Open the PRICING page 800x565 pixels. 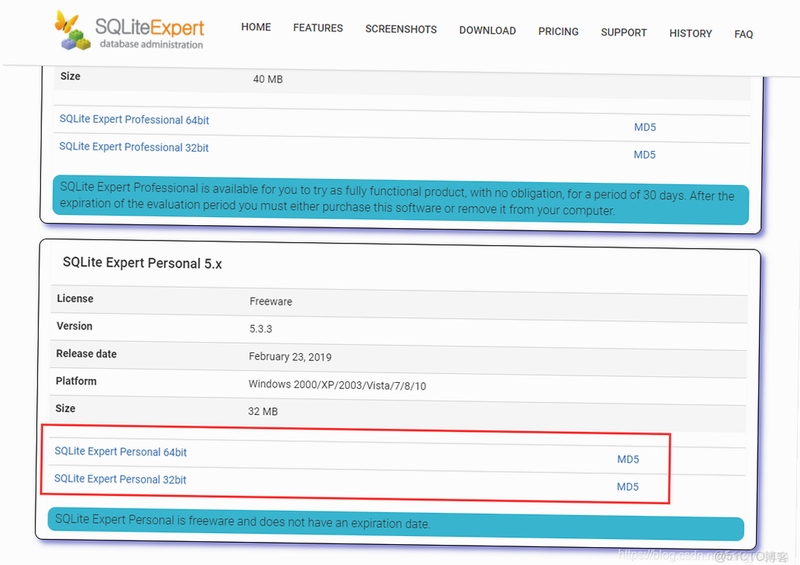click(x=558, y=32)
